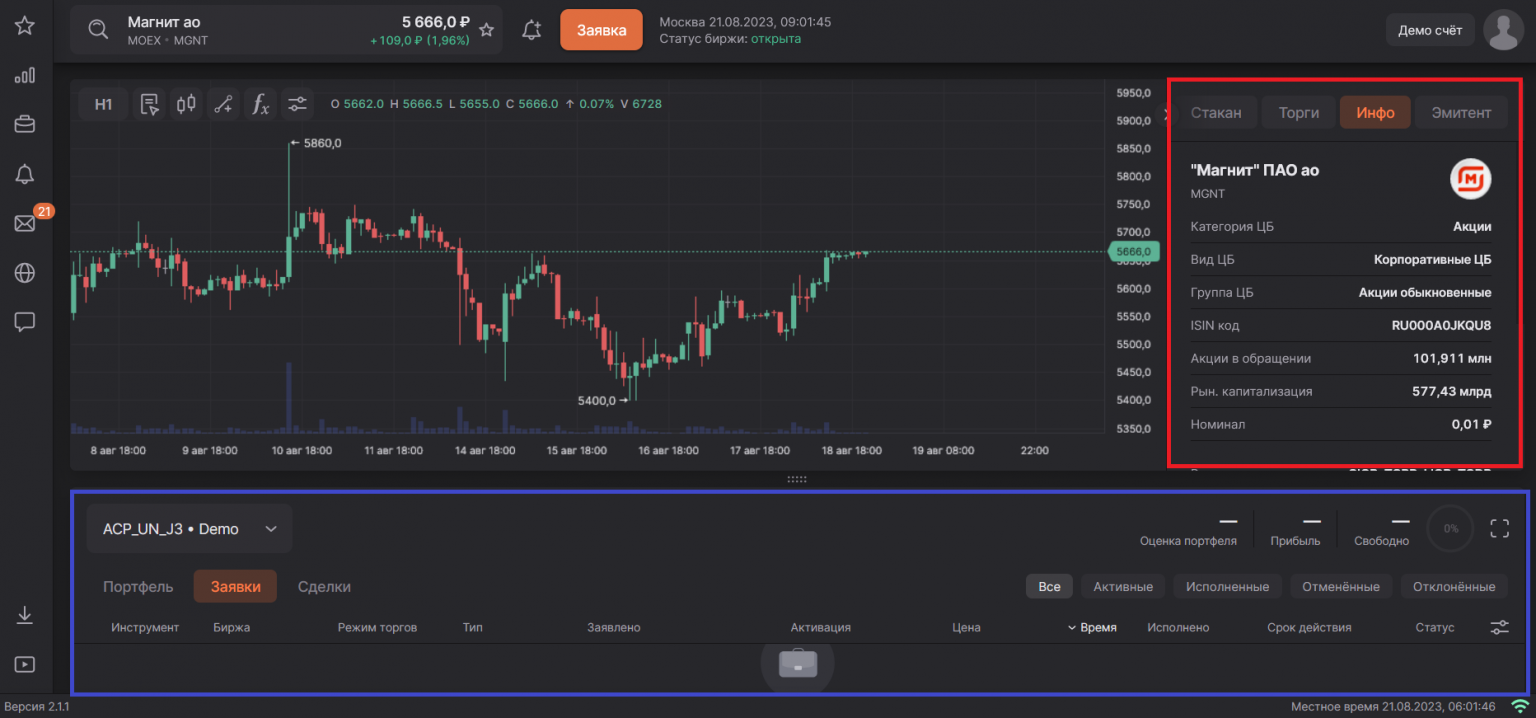
Task: Open the mail inbox with 21 badge
Action: [25, 223]
